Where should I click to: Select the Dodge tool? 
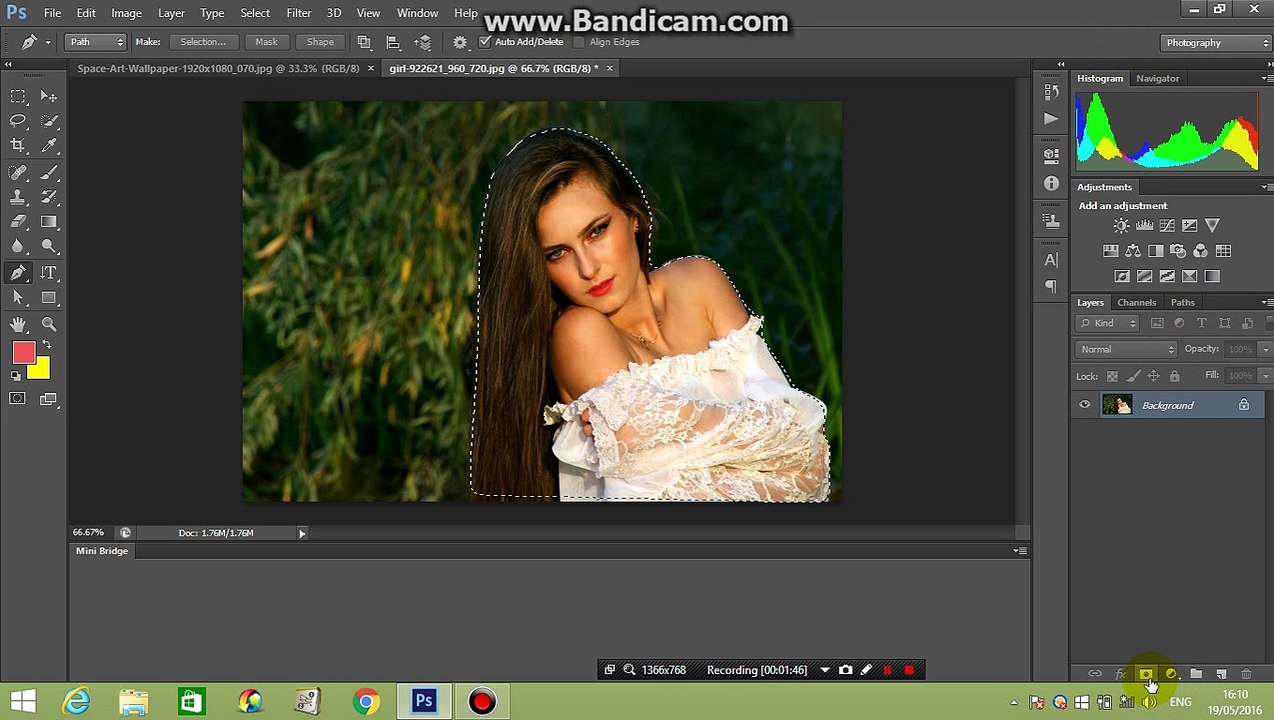point(49,247)
